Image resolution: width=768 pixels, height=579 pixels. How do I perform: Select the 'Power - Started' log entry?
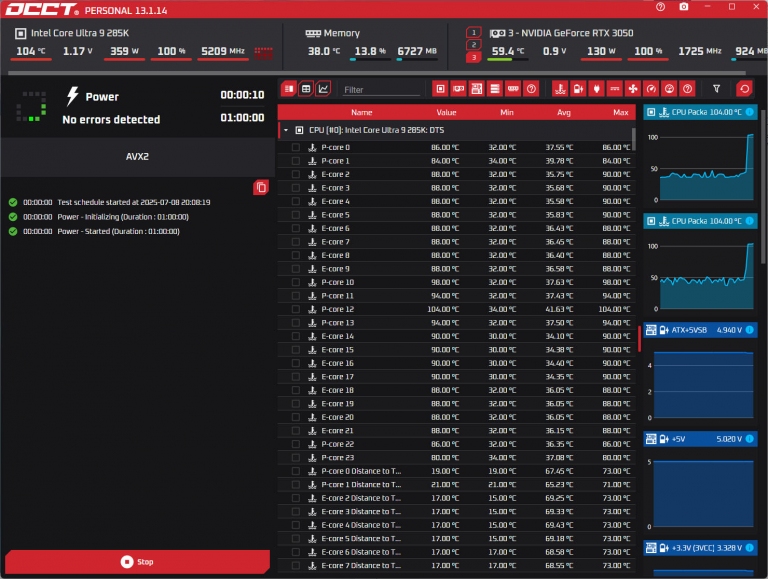tap(119, 231)
